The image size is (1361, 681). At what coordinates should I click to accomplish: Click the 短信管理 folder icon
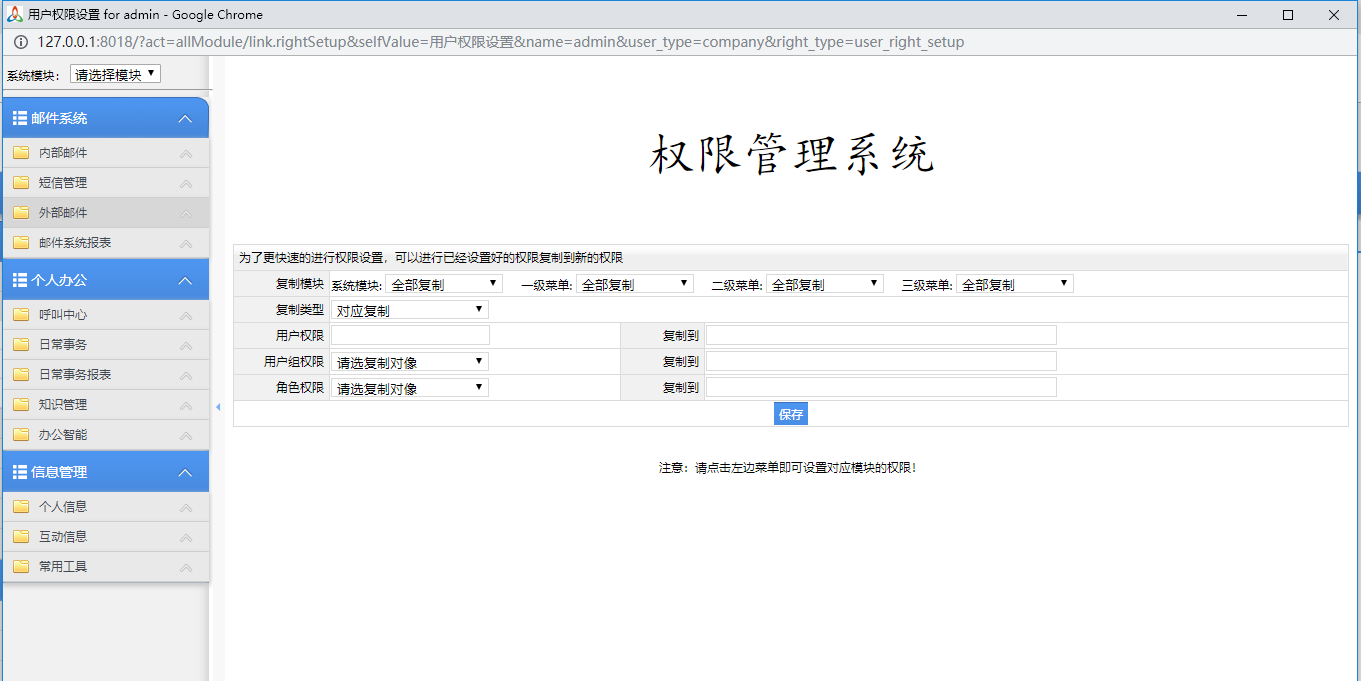coord(22,182)
